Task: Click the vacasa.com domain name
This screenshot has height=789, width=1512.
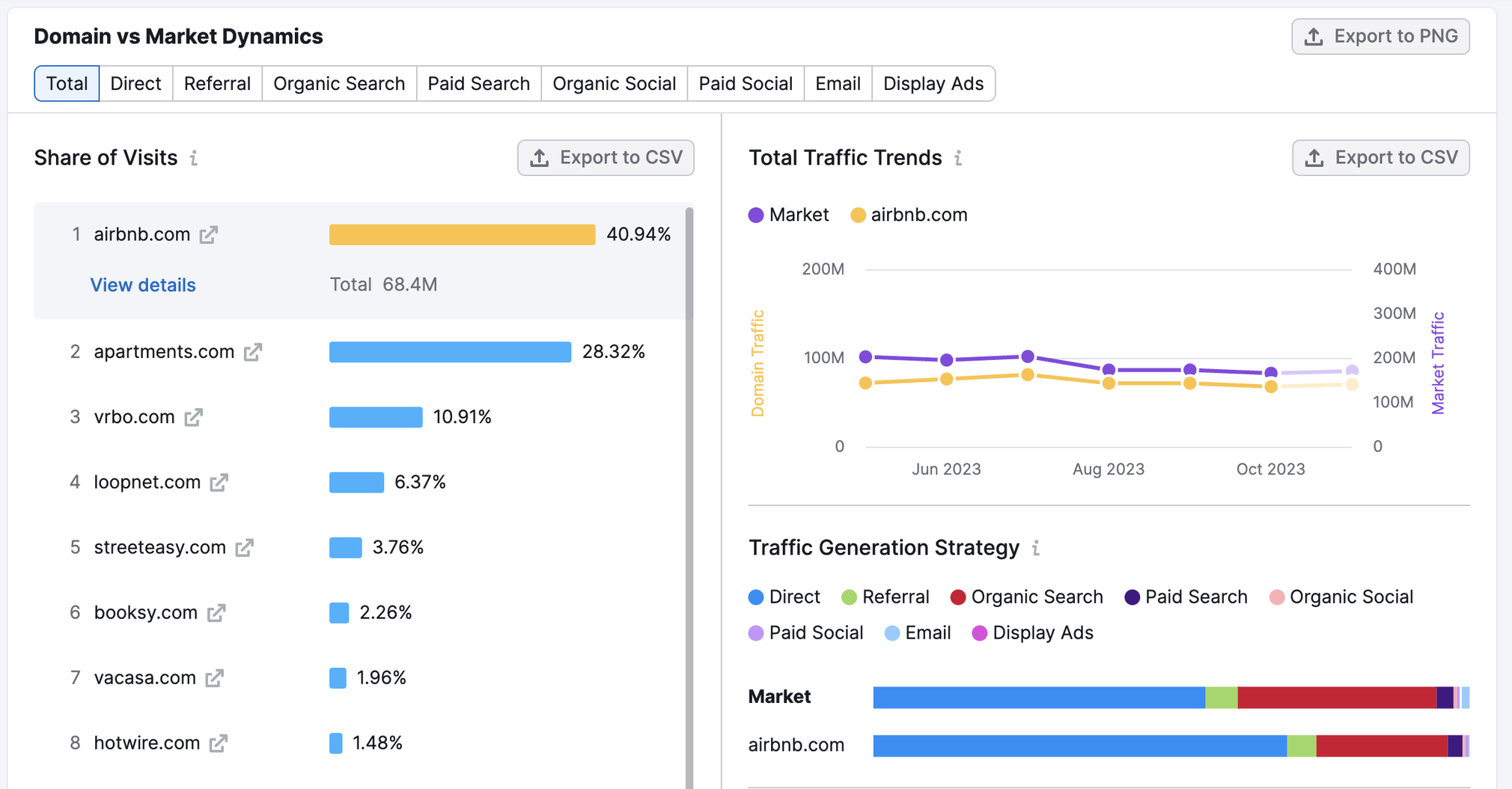Action: [x=144, y=677]
